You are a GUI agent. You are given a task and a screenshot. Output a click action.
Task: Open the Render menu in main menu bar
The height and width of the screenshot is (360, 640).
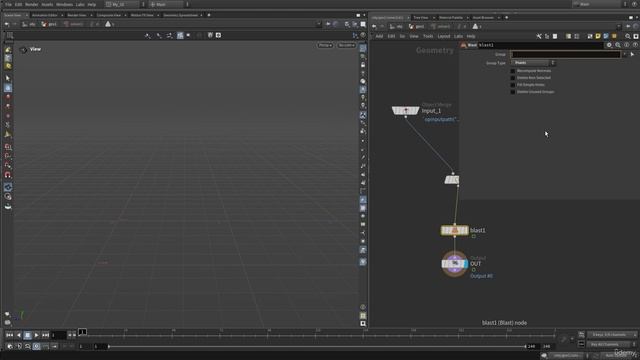(31, 4)
